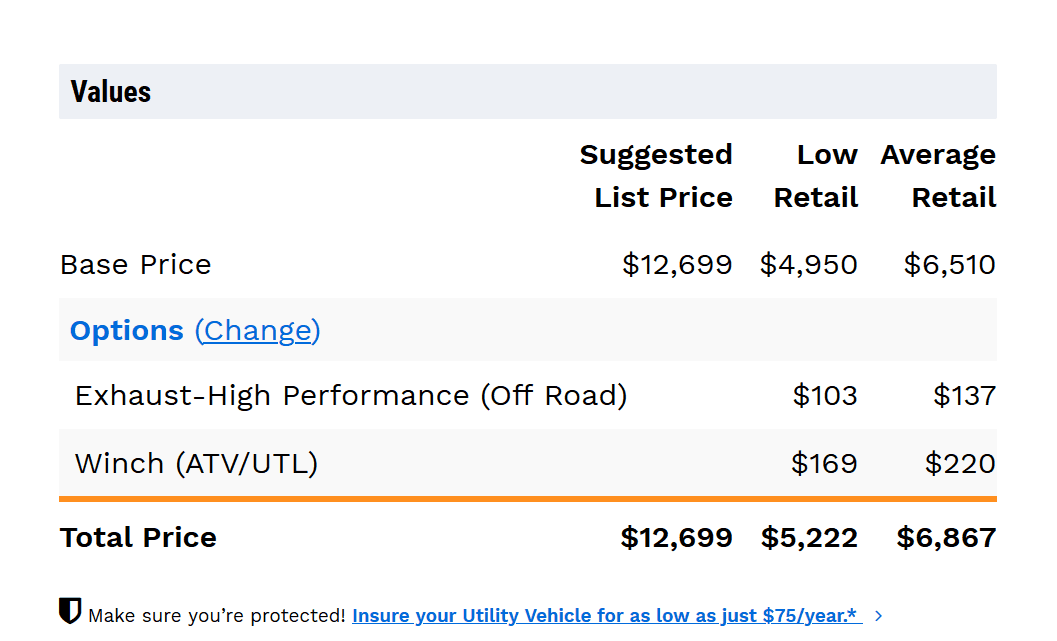
Task: Click the shield icon beside the protection message
Action: (x=70, y=611)
